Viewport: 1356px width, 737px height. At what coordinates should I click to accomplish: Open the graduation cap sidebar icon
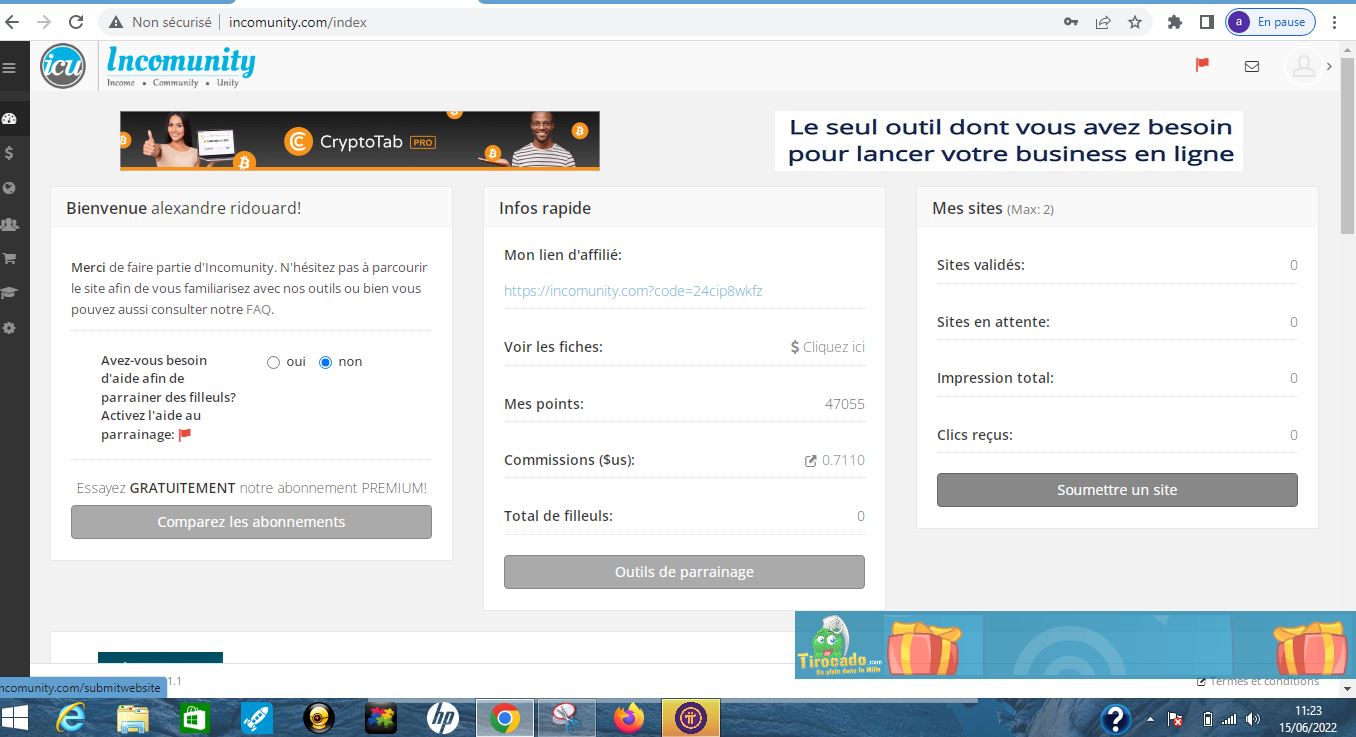click(10, 293)
